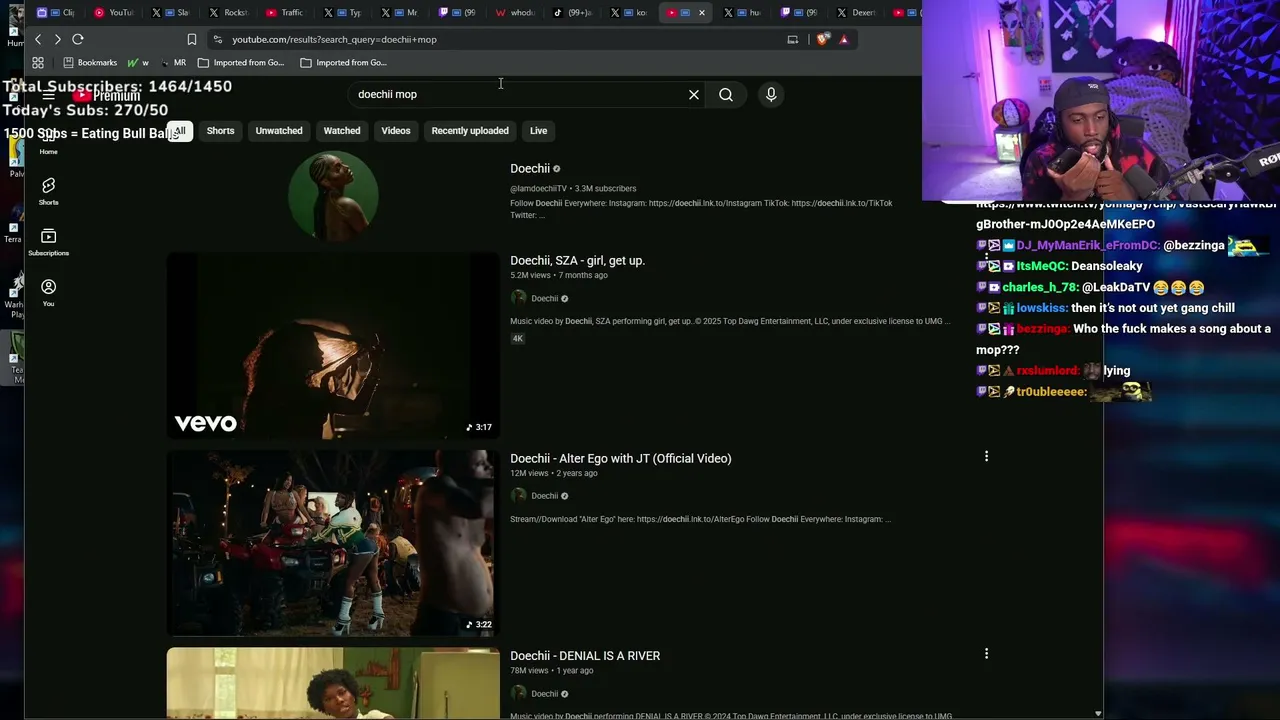The height and width of the screenshot is (720, 1280).
Task: Click the Brave Rewards triangle icon
Action: [x=844, y=39]
